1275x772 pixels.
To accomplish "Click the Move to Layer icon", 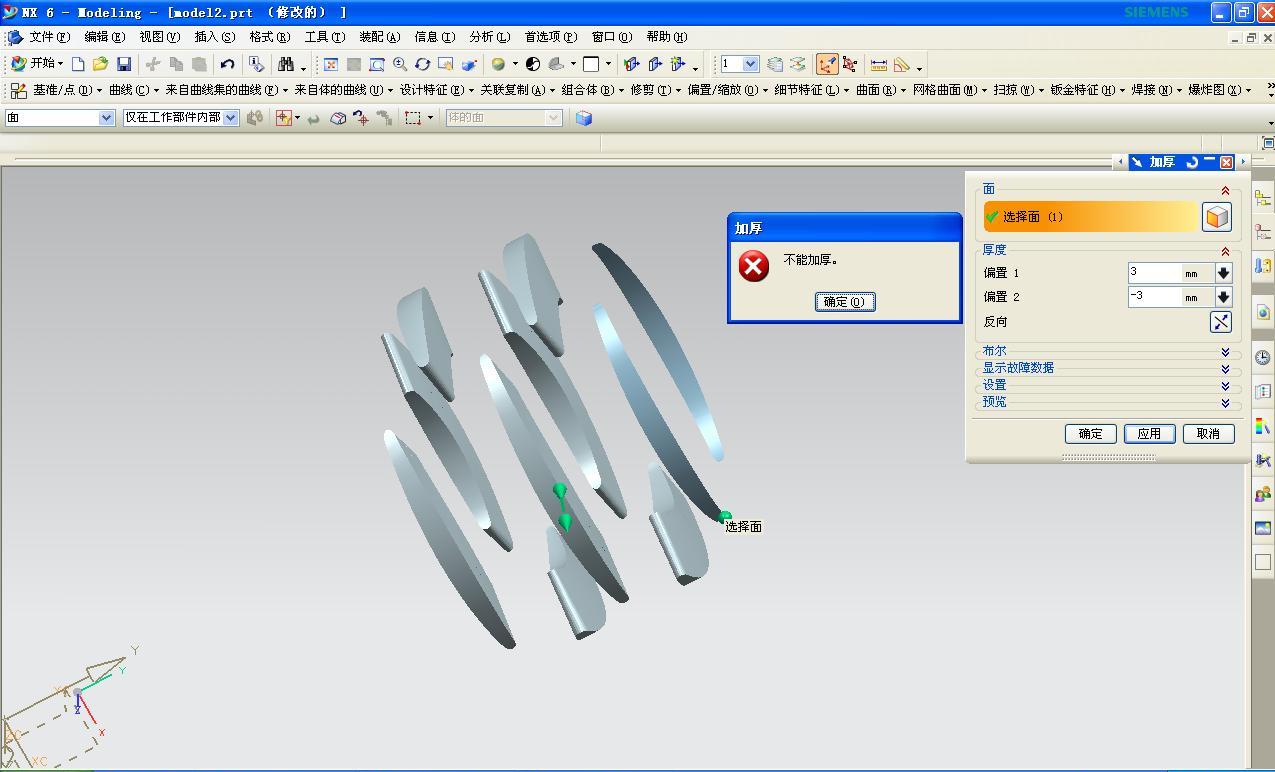I will [797, 64].
